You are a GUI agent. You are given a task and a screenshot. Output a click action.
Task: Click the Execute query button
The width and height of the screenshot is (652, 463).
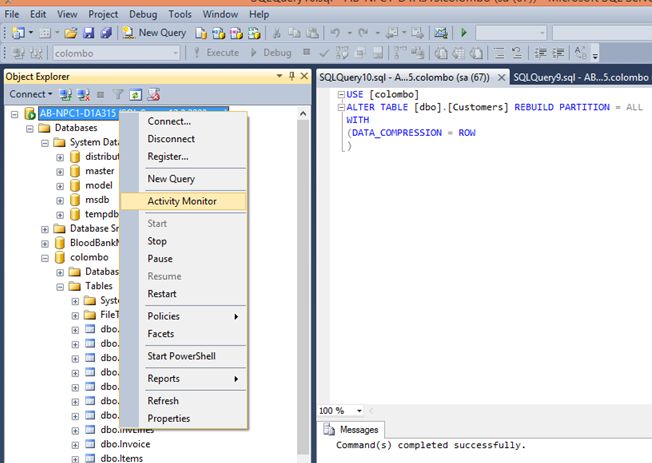point(216,52)
